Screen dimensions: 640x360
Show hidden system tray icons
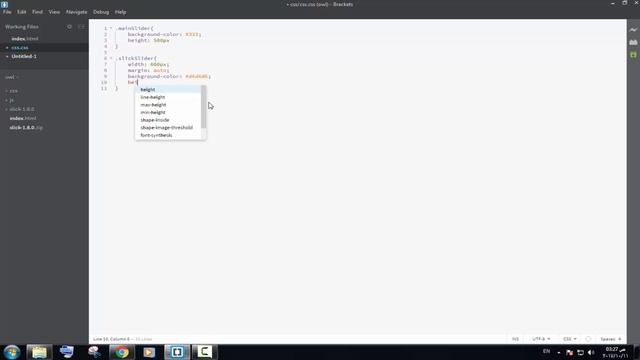pyautogui.click(x=559, y=353)
